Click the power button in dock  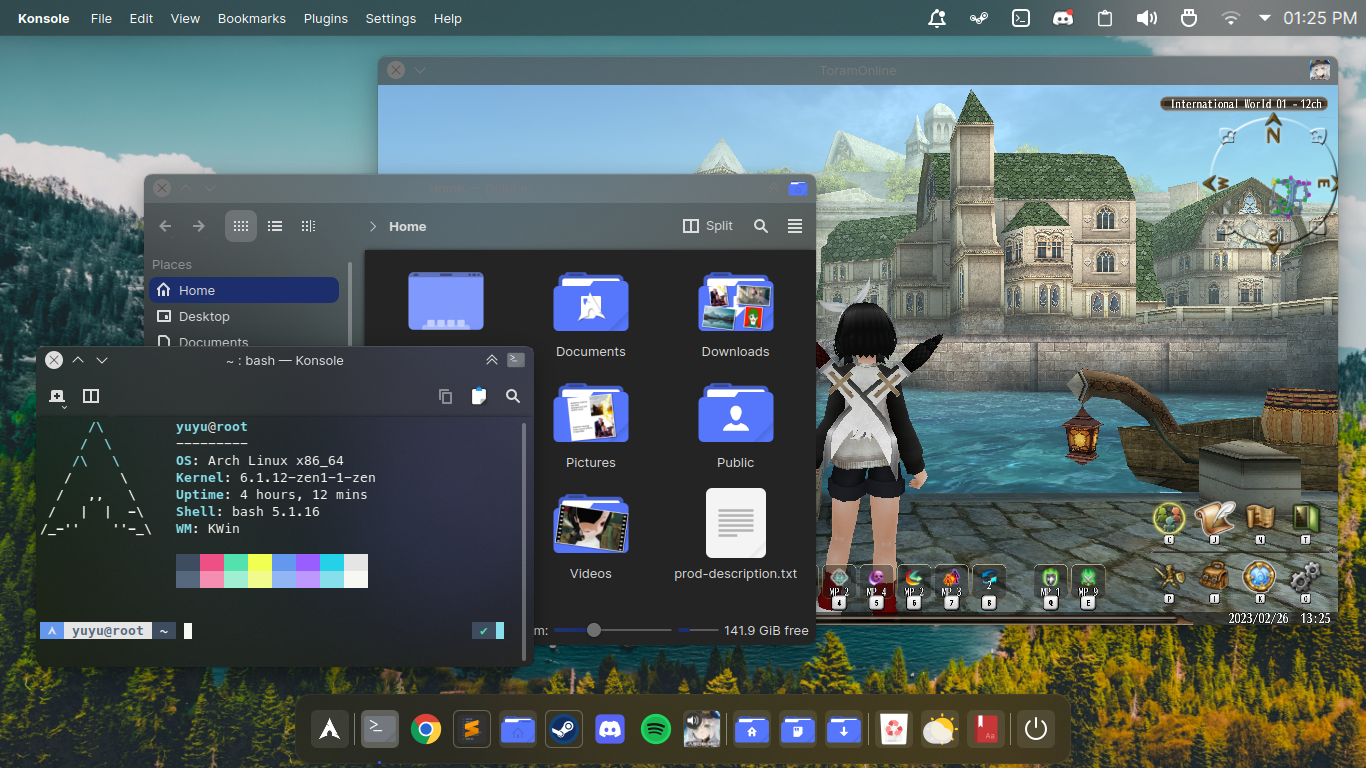tap(1035, 729)
